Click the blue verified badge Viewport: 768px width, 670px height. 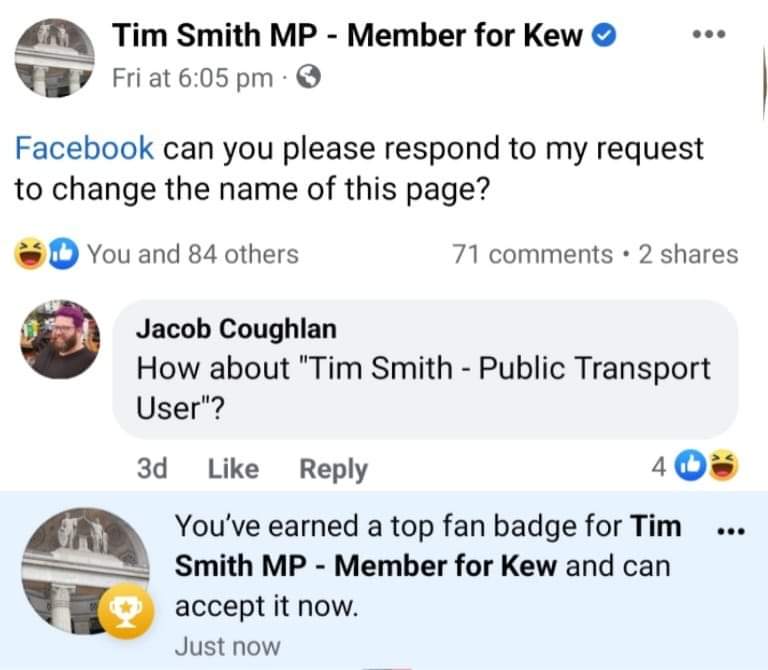tap(604, 37)
